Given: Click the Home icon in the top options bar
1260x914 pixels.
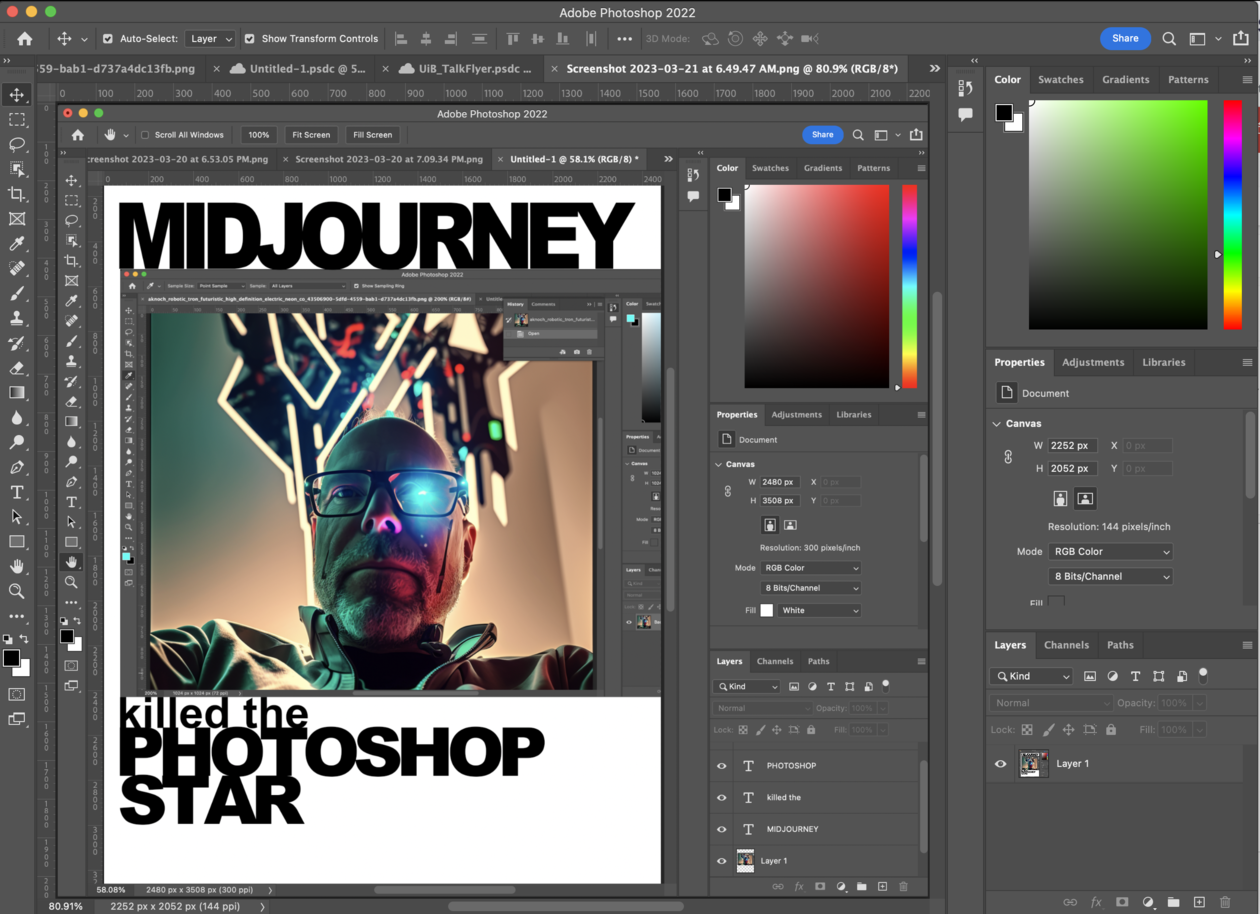Looking at the screenshot, I should click(25, 39).
